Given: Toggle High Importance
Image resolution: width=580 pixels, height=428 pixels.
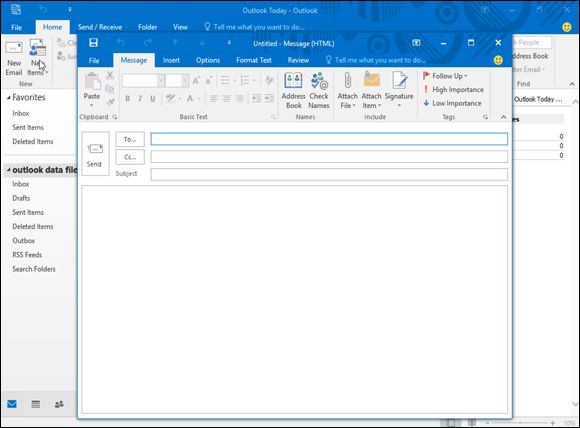Looking at the screenshot, I should pos(453,90).
